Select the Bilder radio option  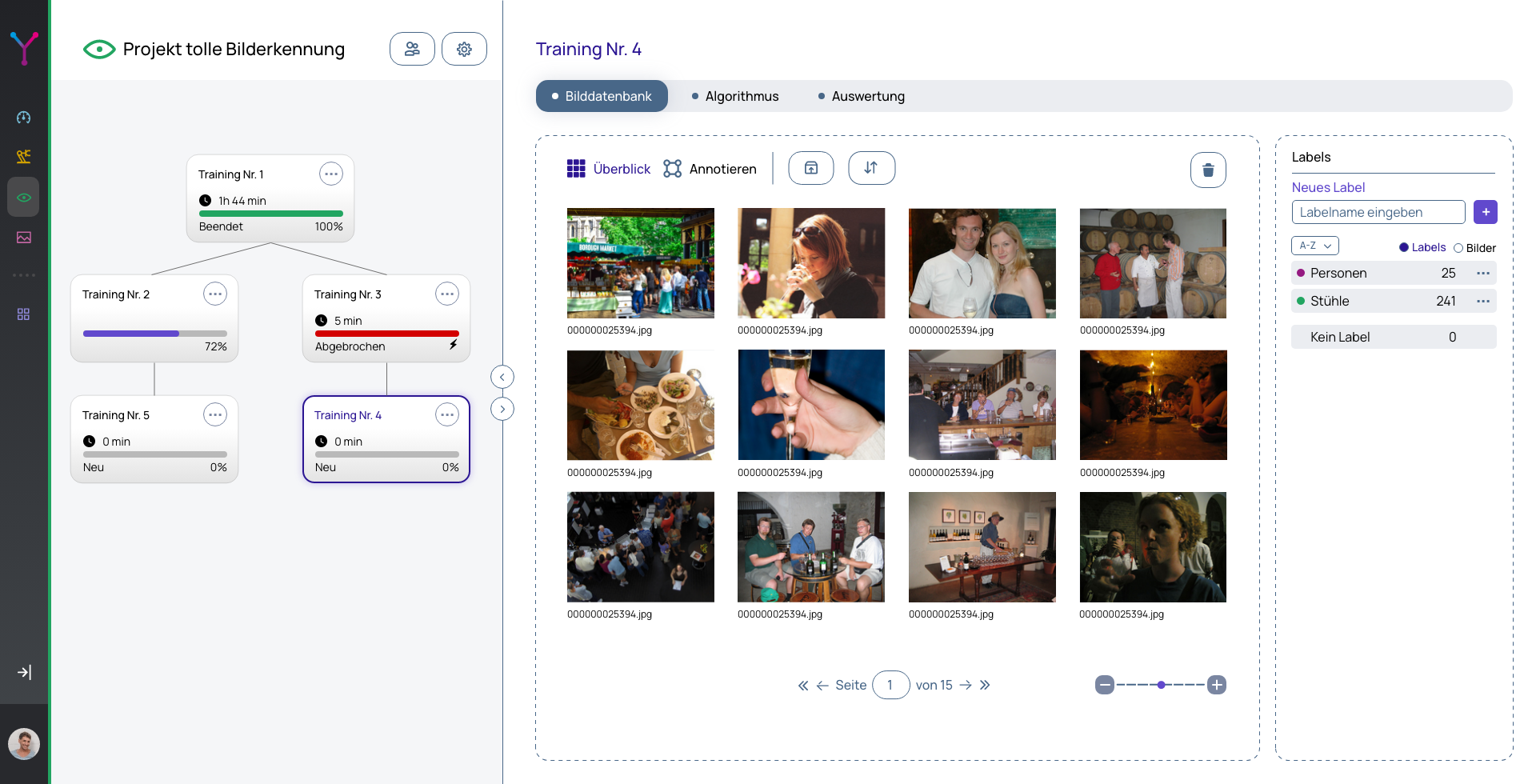click(x=1474, y=248)
